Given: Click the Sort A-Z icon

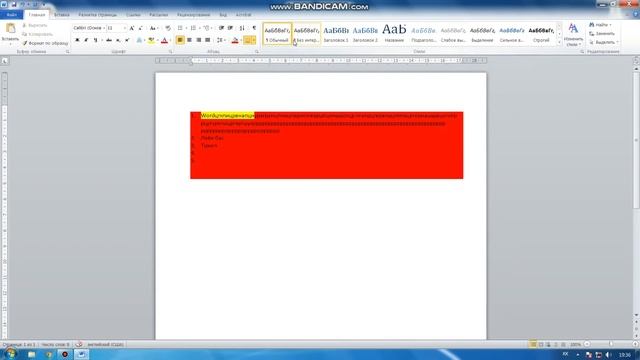Looking at the screenshot, I should click(x=242, y=28).
